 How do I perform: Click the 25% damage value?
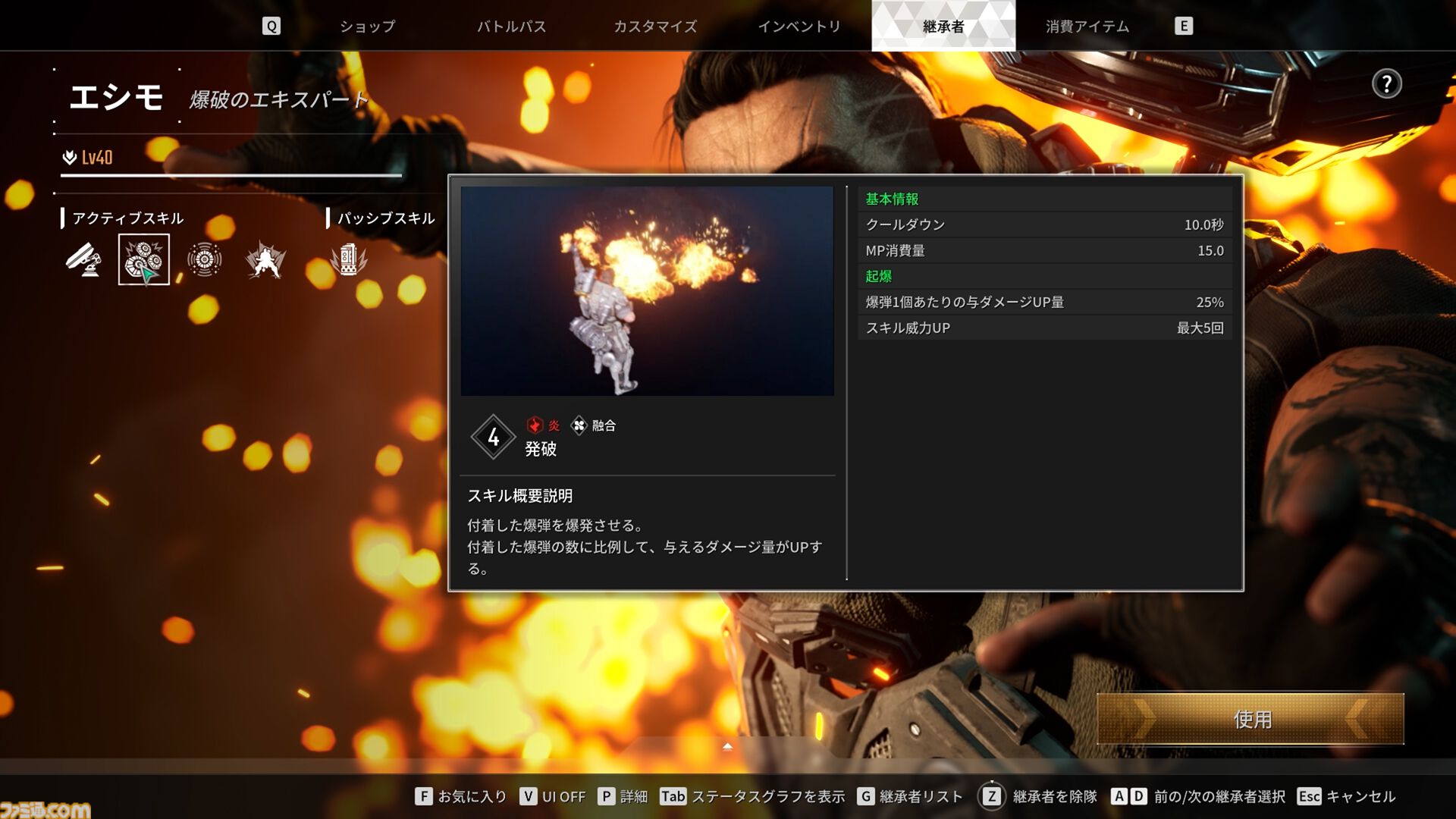(1210, 302)
